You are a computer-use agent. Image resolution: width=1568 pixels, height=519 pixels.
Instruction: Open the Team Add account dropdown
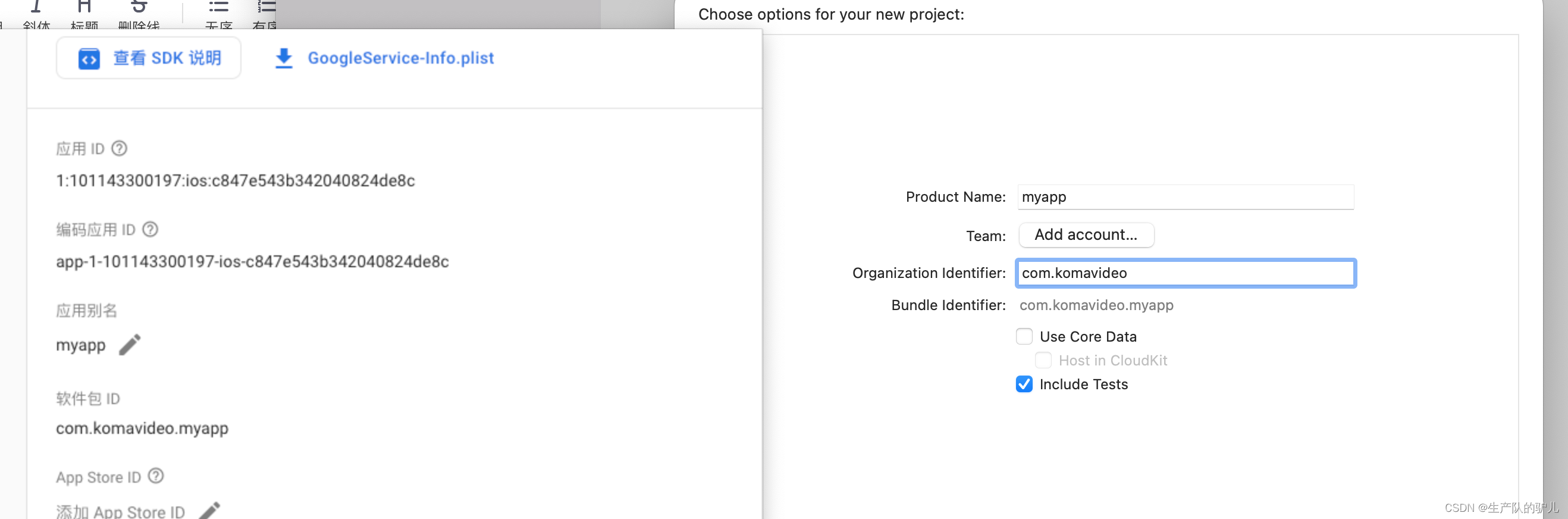pyautogui.click(x=1086, y=235)
